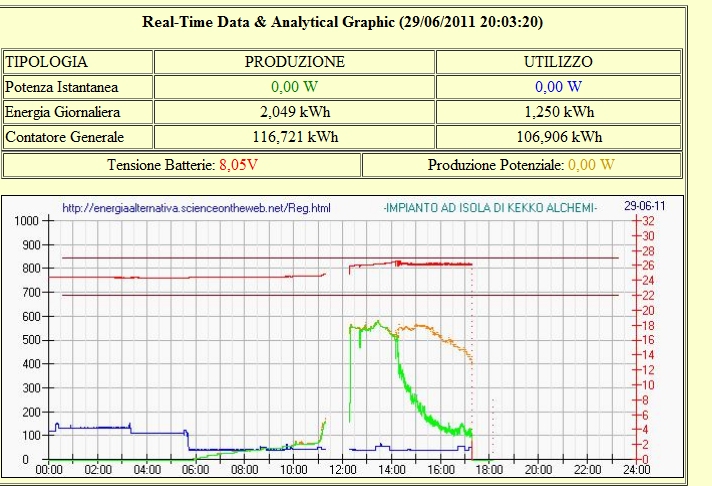Click the red 8,05V battery voltage
The width and height of the screenshot is (712, 486).
click(x=238, y=165)
